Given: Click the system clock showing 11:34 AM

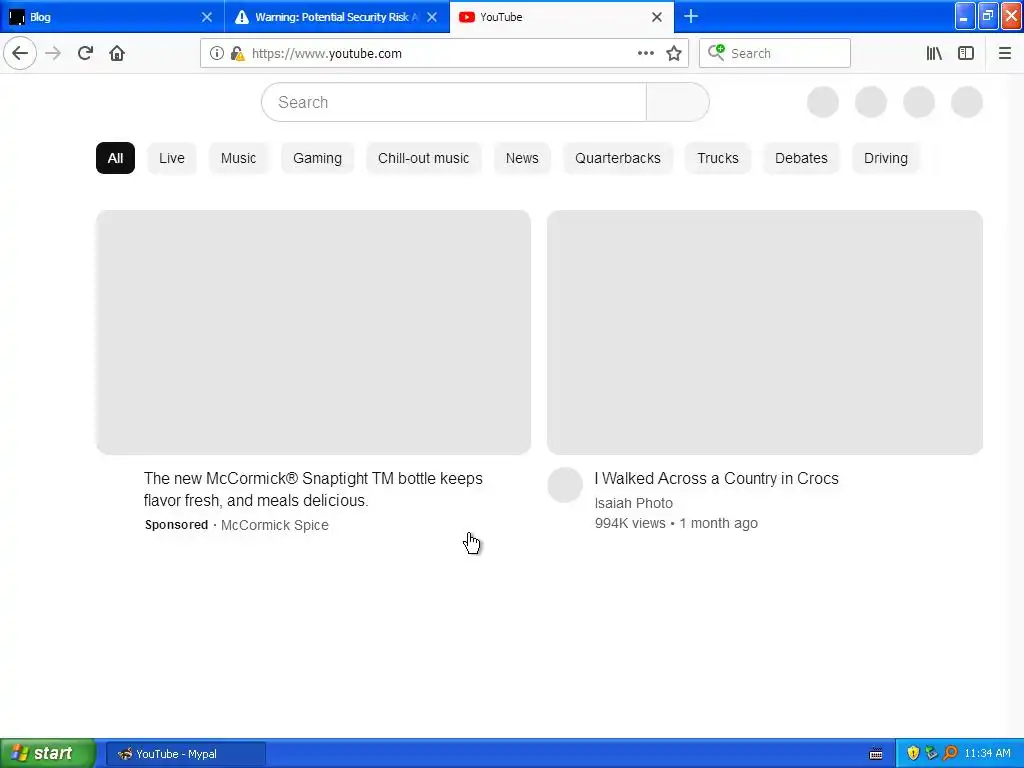Looking at the screenshot, I should [987, 754].
